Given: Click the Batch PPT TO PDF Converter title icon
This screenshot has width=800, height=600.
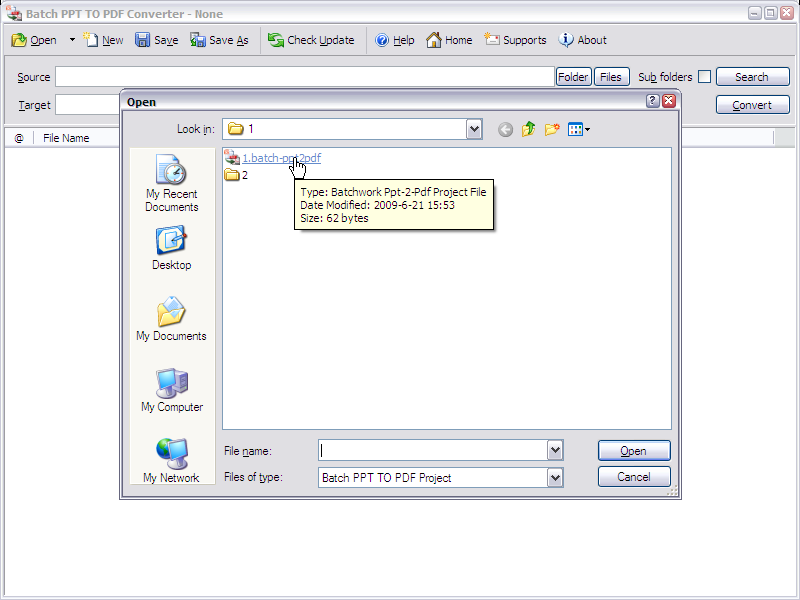Looking at the screenshot, I should pyautogui.click(x=14, y=14).
